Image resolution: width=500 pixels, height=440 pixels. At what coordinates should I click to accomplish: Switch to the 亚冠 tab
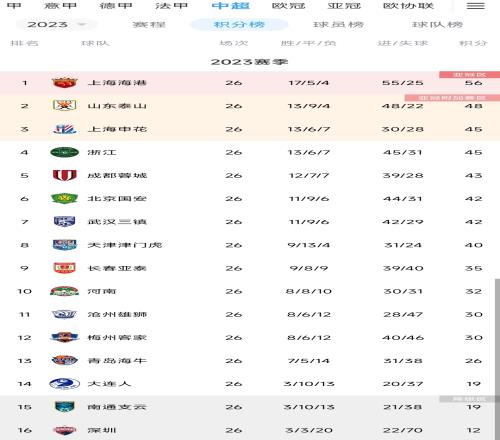click(x=344, y=6)
